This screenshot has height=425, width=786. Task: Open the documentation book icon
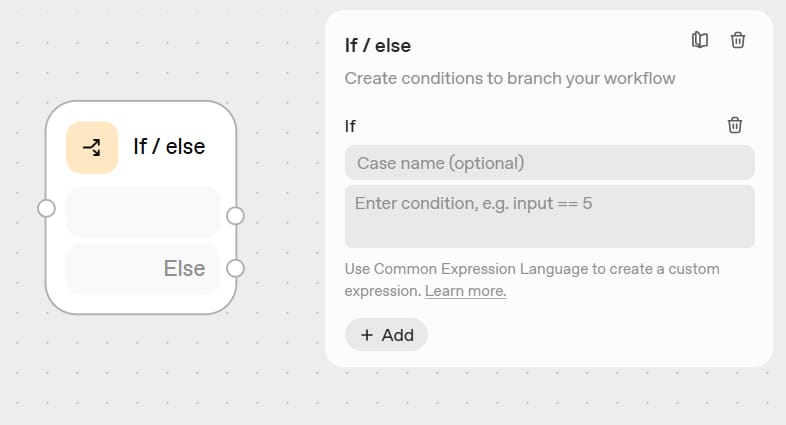pyautogui.click(x=700, y=40)
